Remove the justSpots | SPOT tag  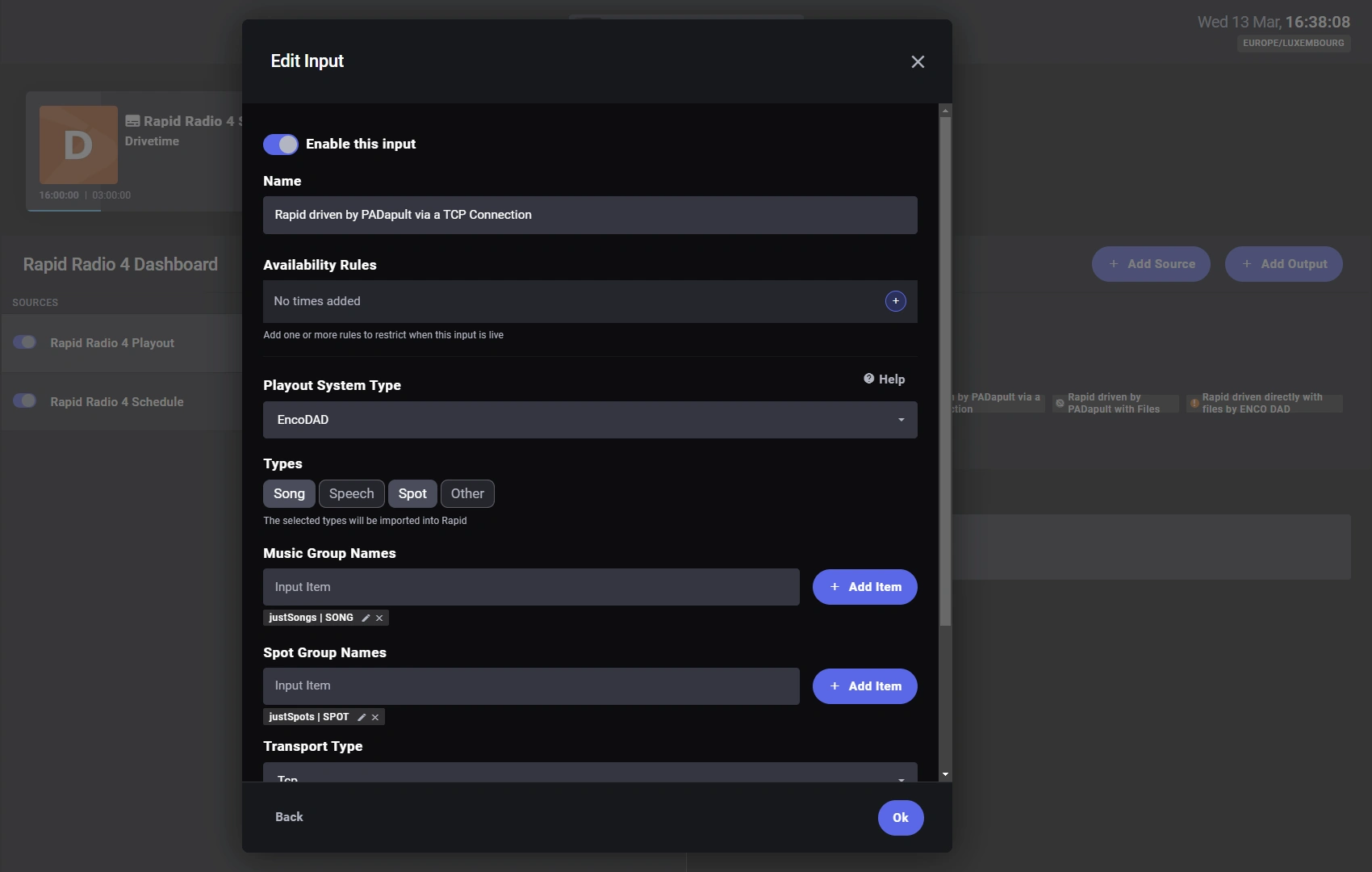pyautogui.click(x=375, y=717)
